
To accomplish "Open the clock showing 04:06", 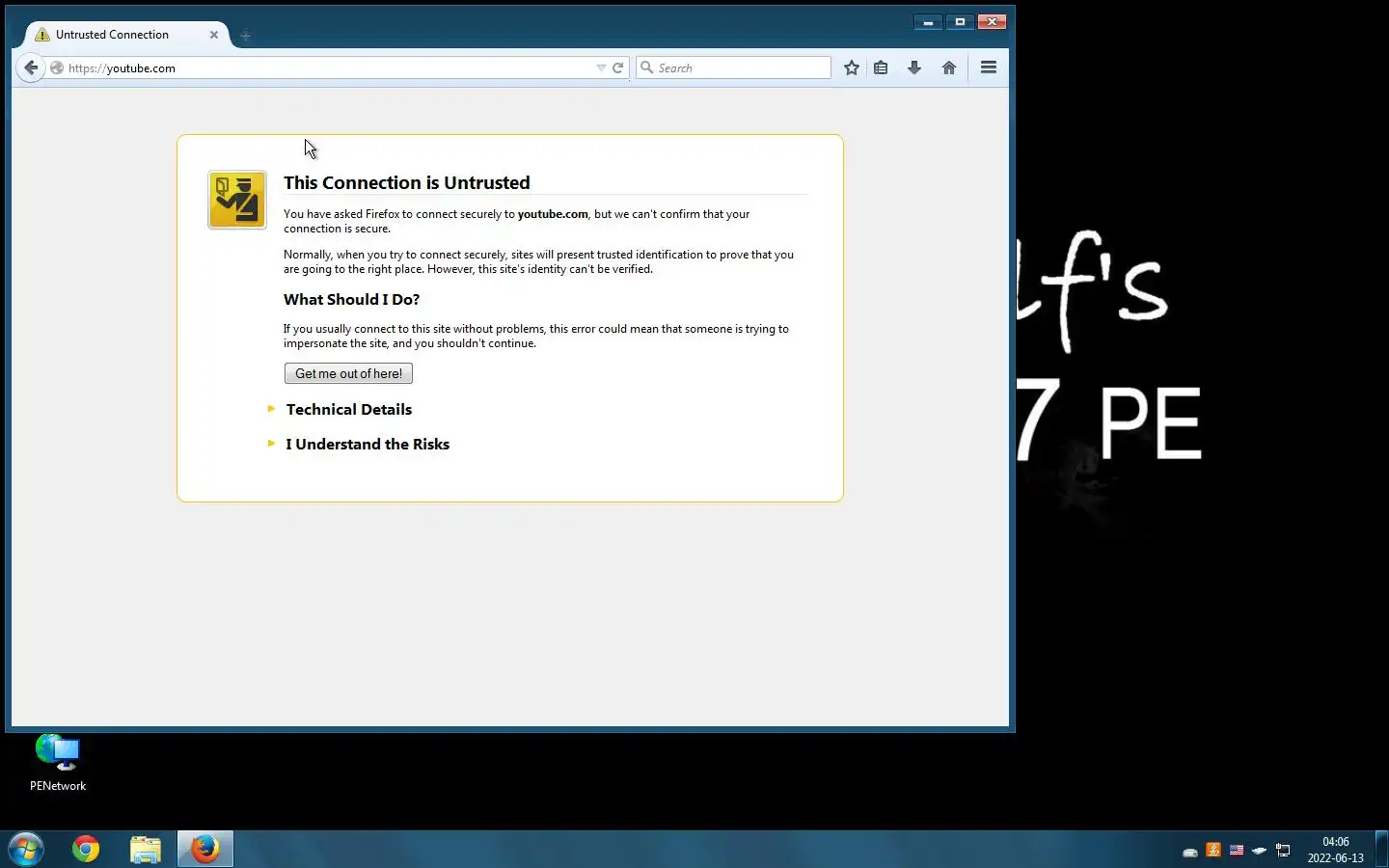I will 1336,850.
